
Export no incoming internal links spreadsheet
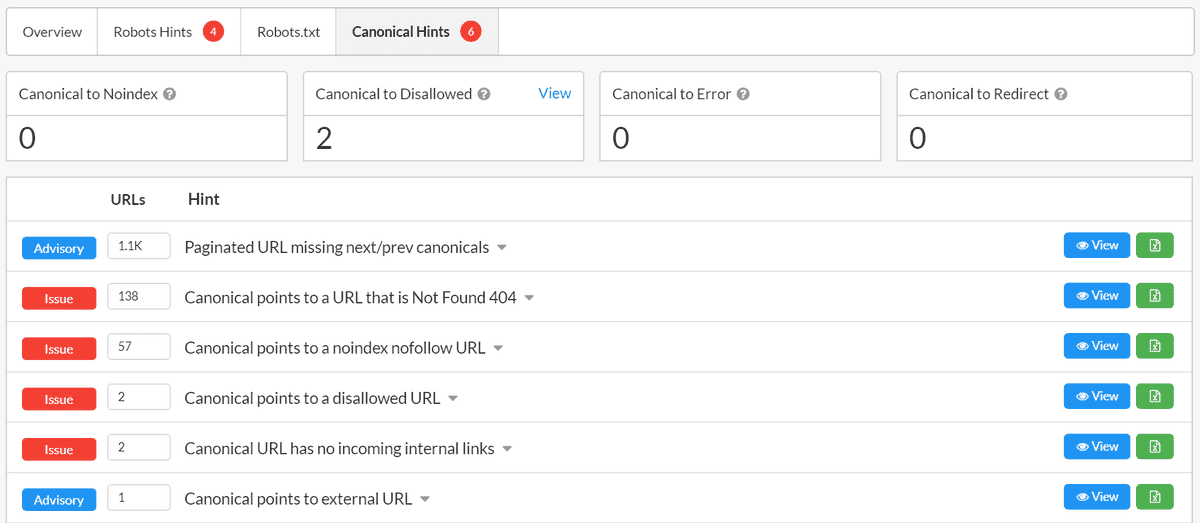tap(1154, 446)
